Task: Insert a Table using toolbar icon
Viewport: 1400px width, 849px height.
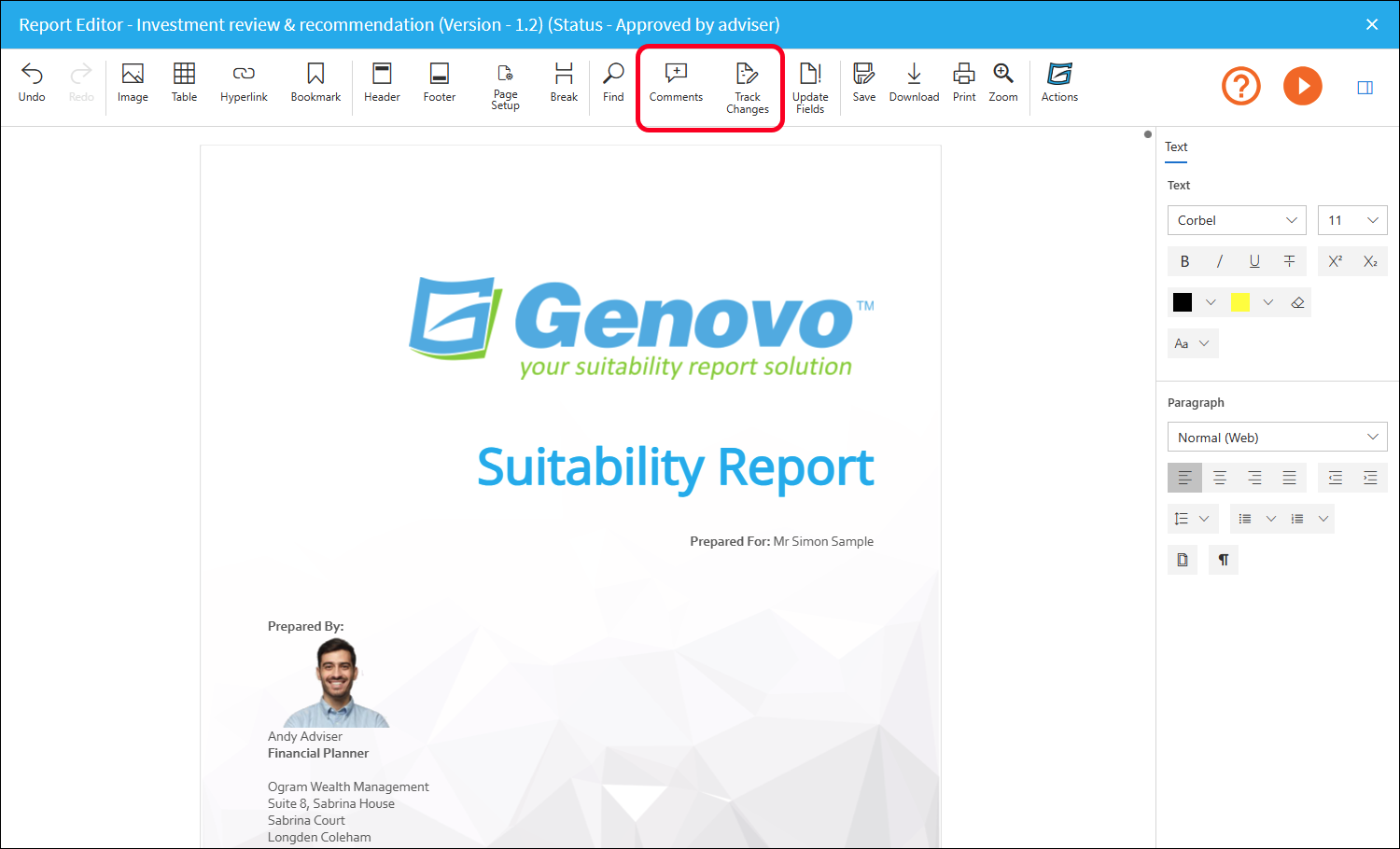Action: tap(184, 83)
